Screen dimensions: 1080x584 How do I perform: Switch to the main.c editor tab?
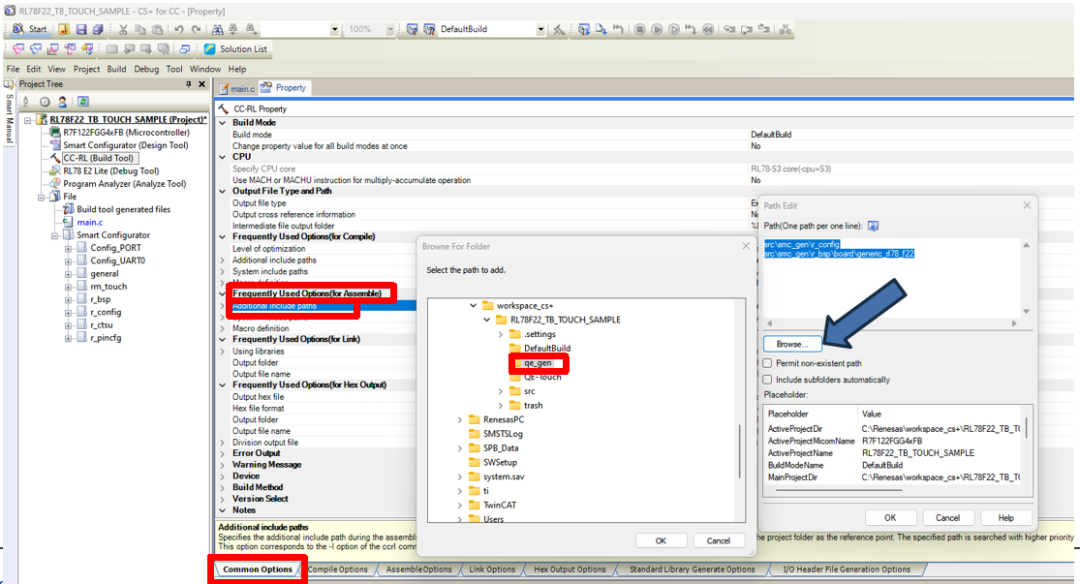(x=236, y=88)
